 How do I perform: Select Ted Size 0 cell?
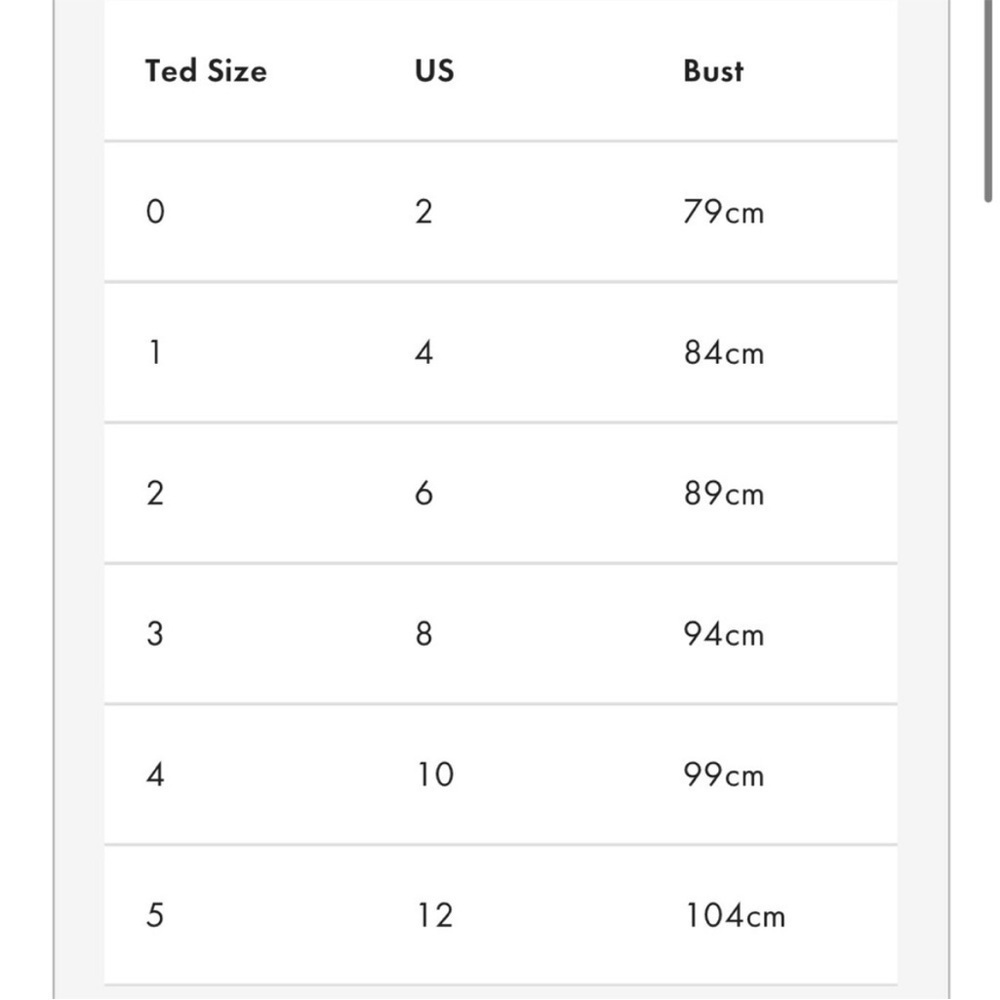point(155,212)
